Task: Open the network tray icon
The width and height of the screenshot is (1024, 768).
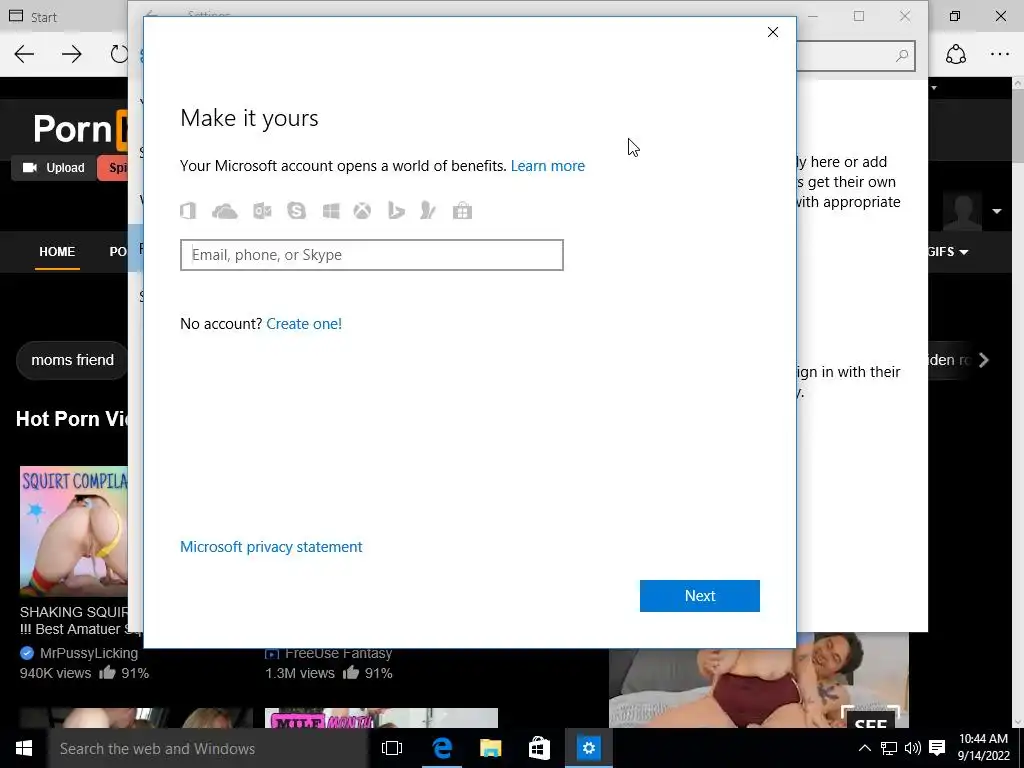Action: coord(888,748)
